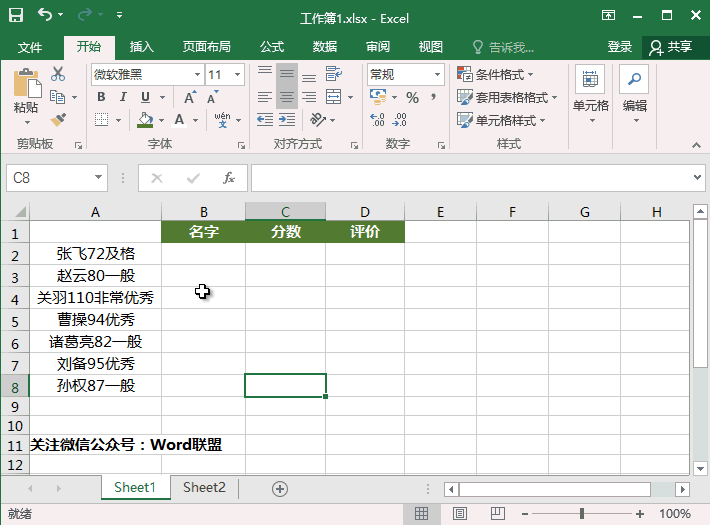
Task: Add a new sheet with plus icon
Action: (280, 488)
